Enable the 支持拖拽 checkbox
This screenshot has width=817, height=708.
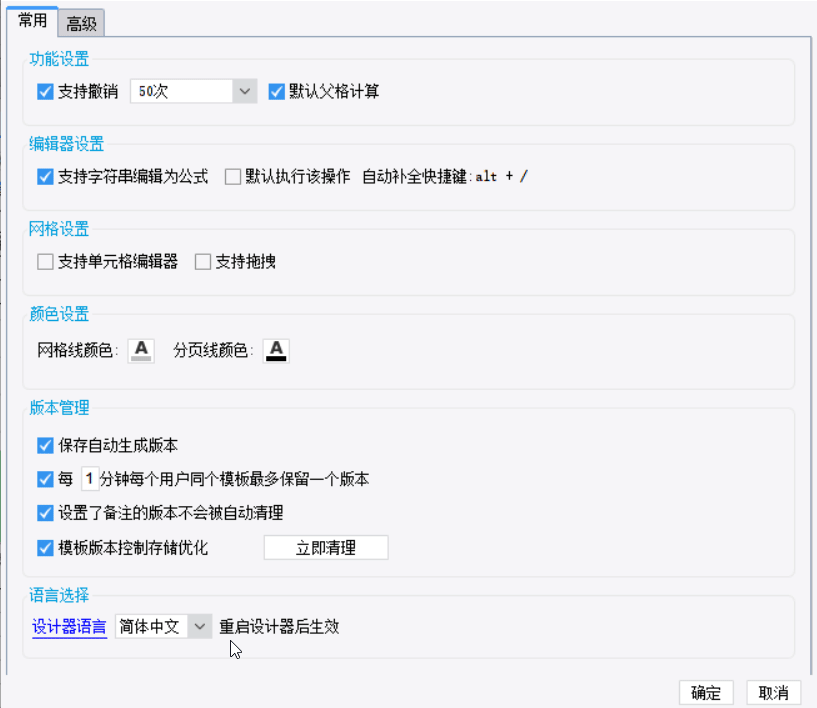point(203,262)
